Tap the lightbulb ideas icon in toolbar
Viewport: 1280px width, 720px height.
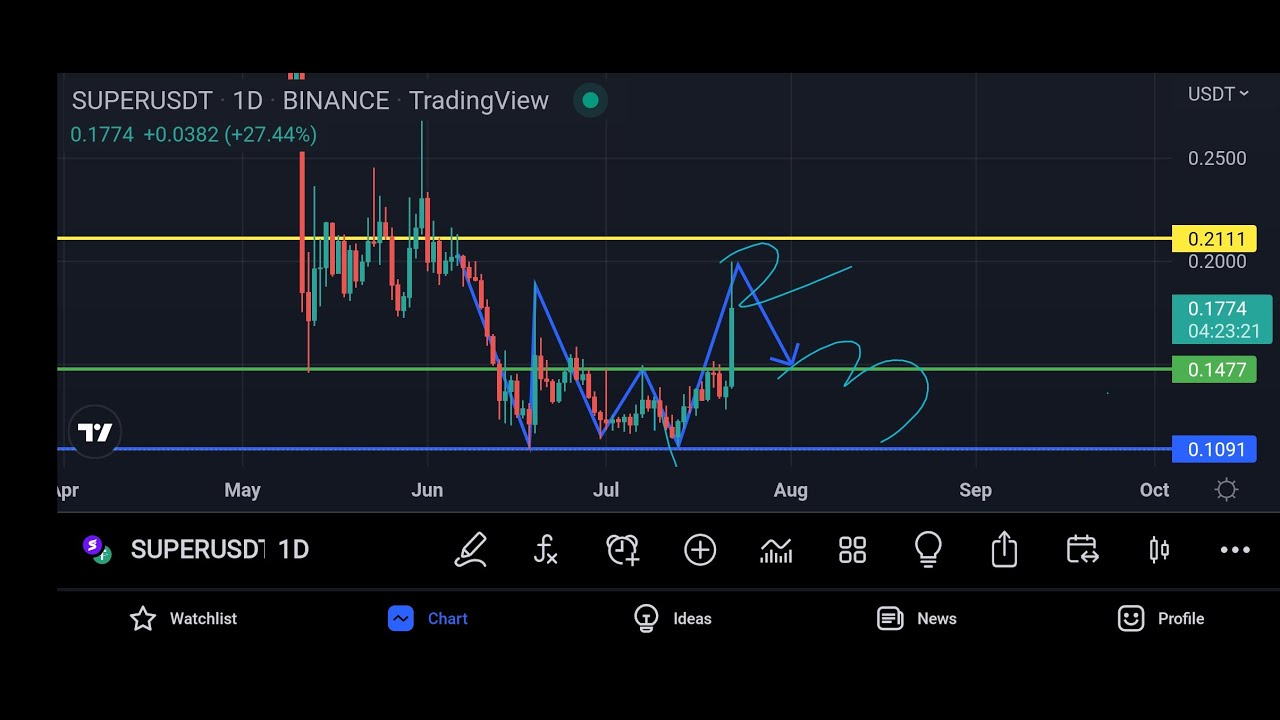tap(928, 550)
